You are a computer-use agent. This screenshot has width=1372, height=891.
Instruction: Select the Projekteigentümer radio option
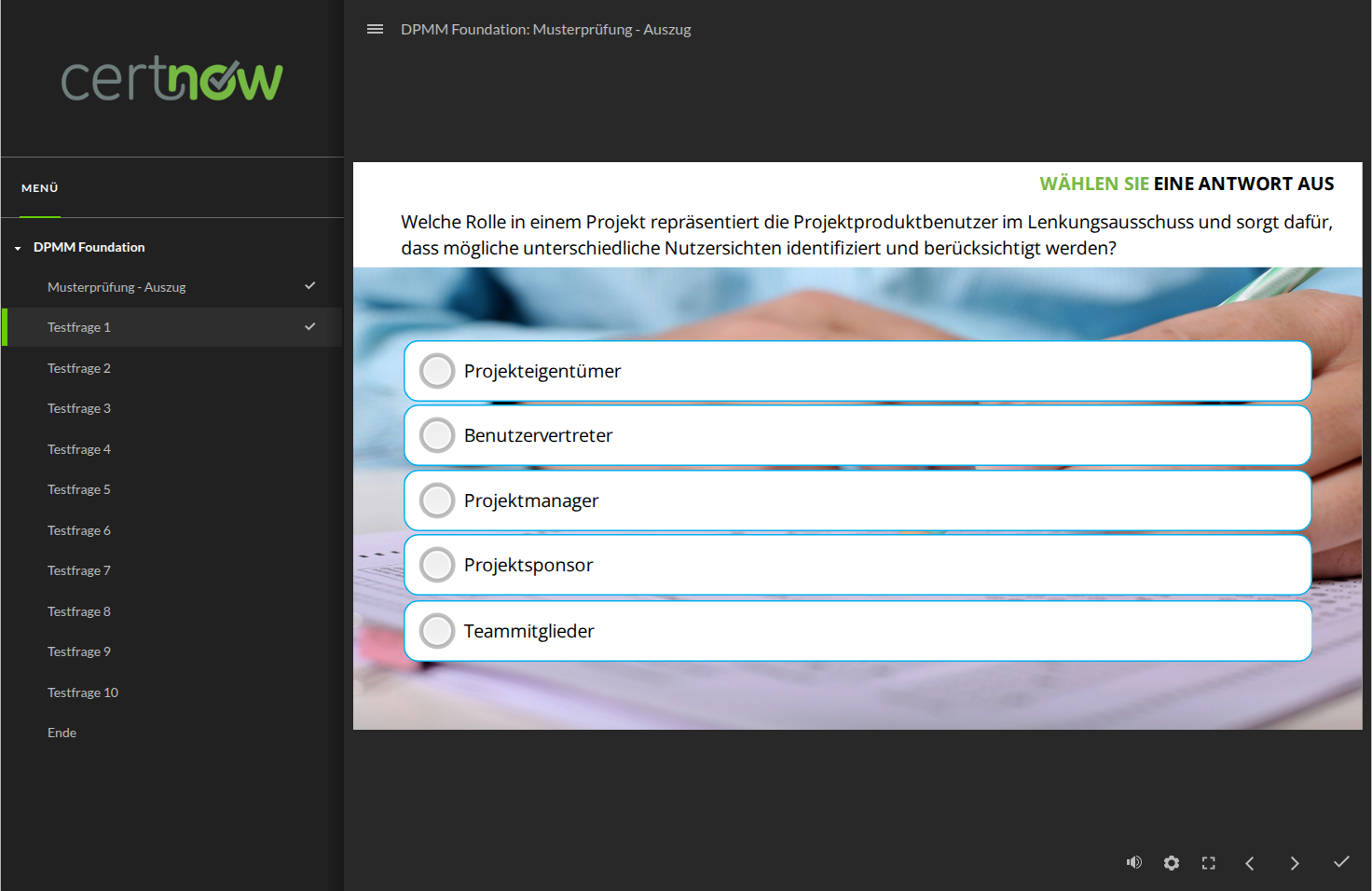pos(437,371)
